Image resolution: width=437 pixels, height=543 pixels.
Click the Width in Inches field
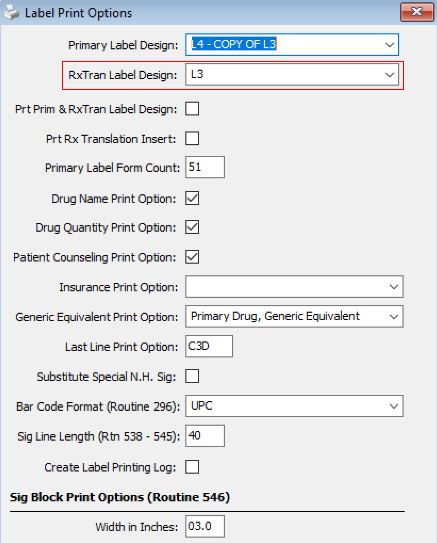(205, 526)
